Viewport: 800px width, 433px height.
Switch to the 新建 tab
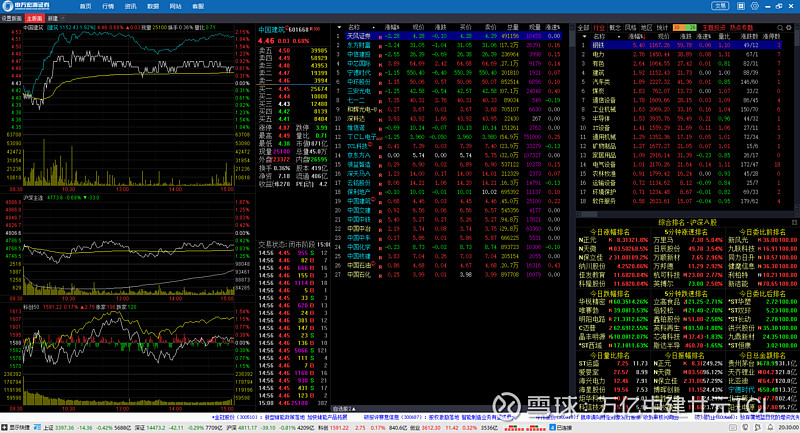point(53,18)
